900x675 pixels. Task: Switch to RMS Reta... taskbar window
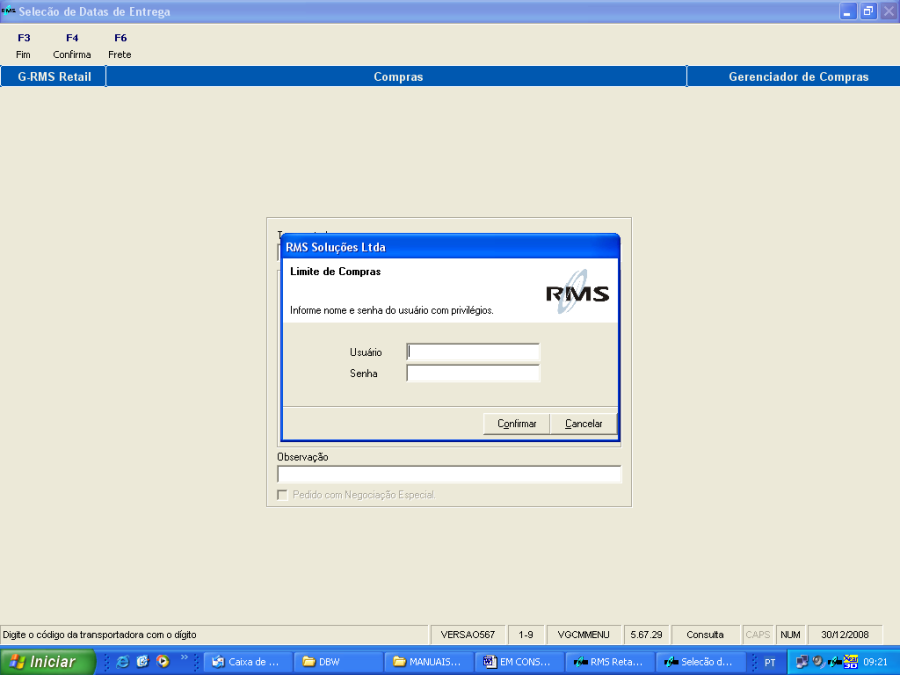pyautogui.click(x=609, y=662)
